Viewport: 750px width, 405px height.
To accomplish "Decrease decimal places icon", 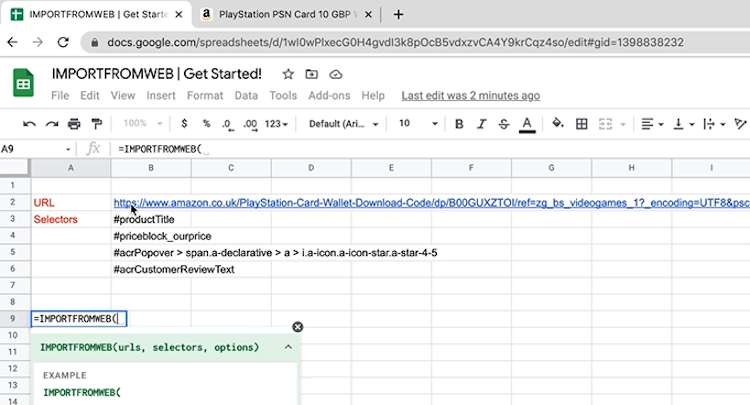I will click(x=228, y=124).
